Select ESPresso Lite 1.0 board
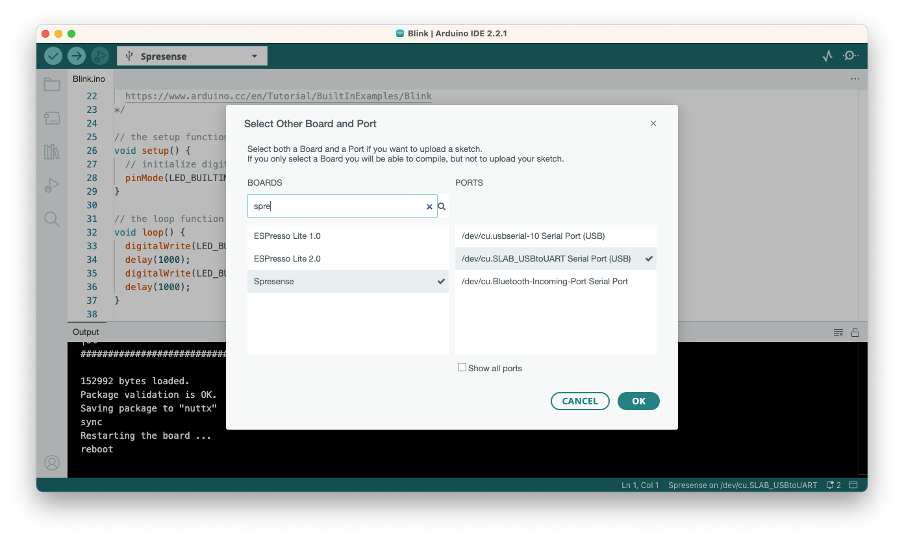 tap(348, 236)
